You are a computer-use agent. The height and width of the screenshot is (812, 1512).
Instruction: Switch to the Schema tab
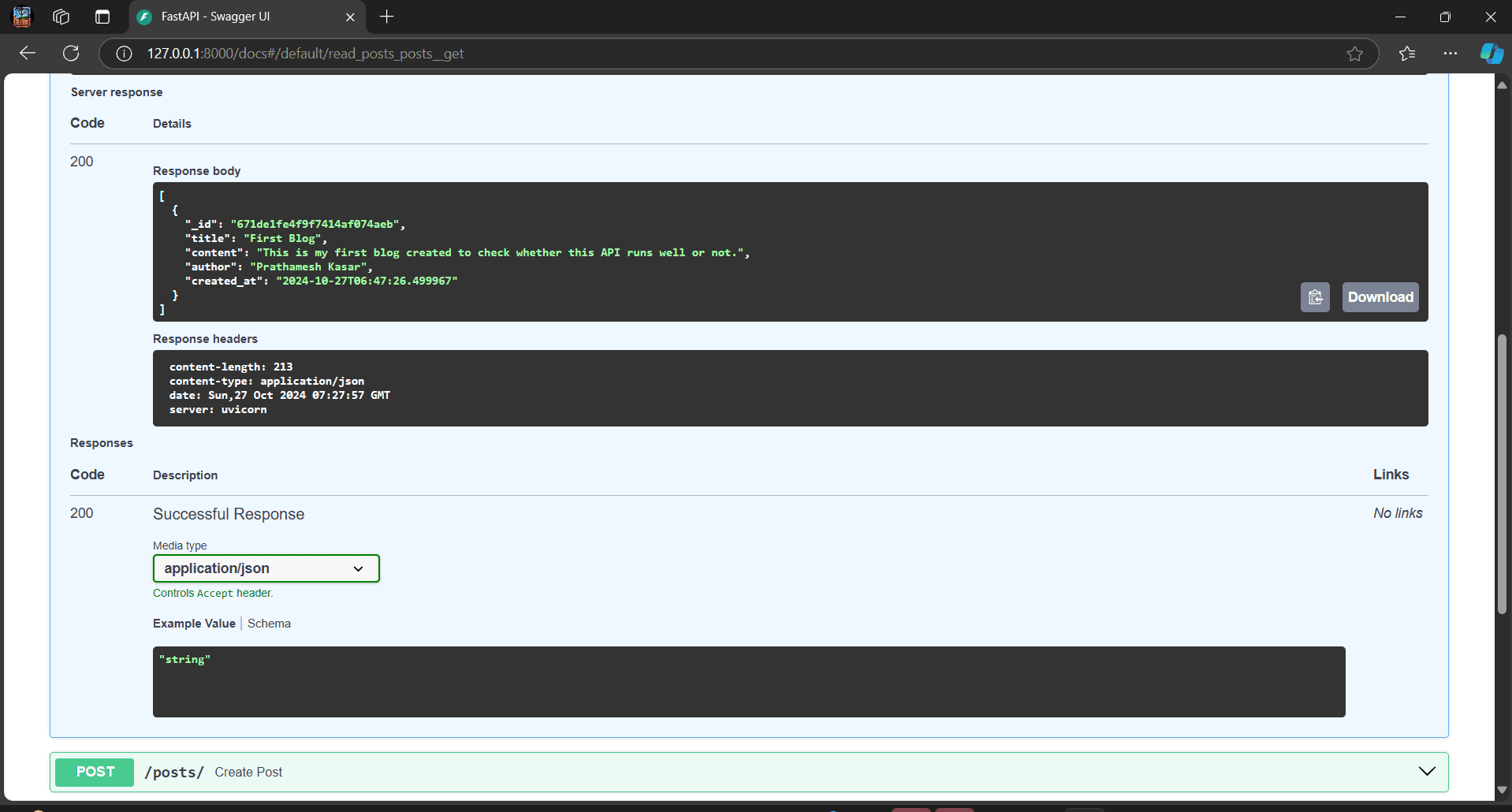pos(269,624)
